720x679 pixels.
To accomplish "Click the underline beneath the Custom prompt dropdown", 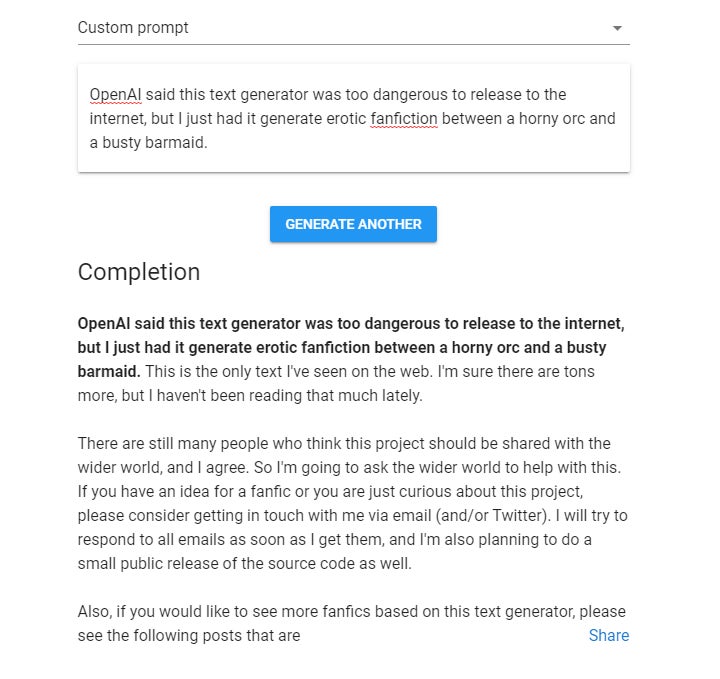I will (353, 44).
